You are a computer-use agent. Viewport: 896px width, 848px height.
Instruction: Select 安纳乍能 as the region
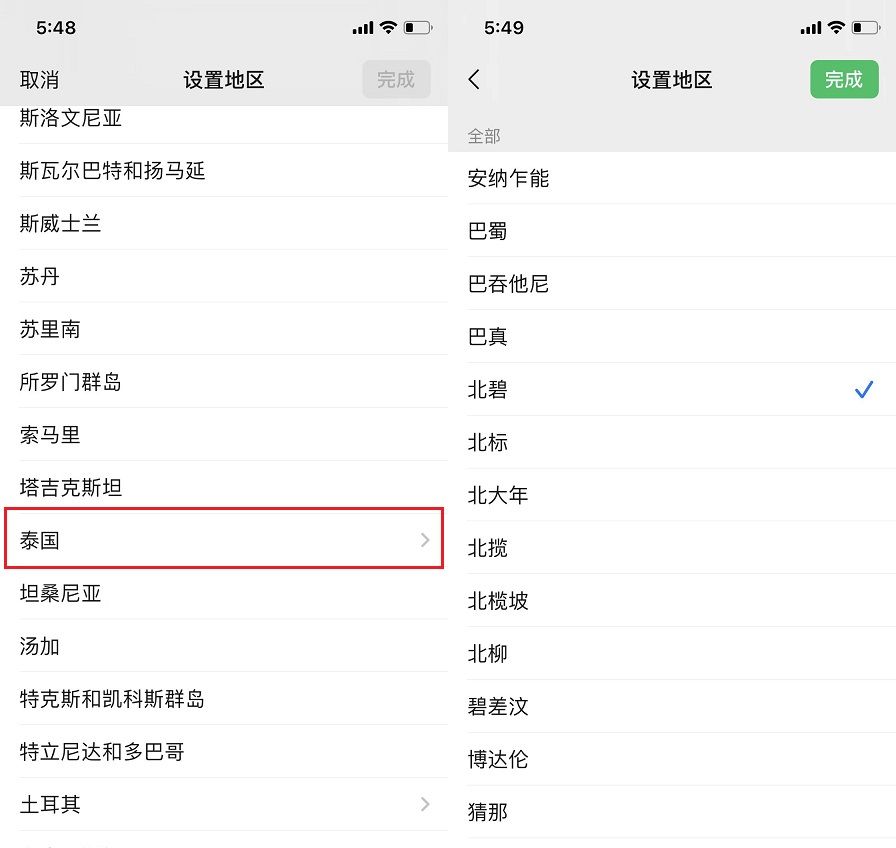509,179
